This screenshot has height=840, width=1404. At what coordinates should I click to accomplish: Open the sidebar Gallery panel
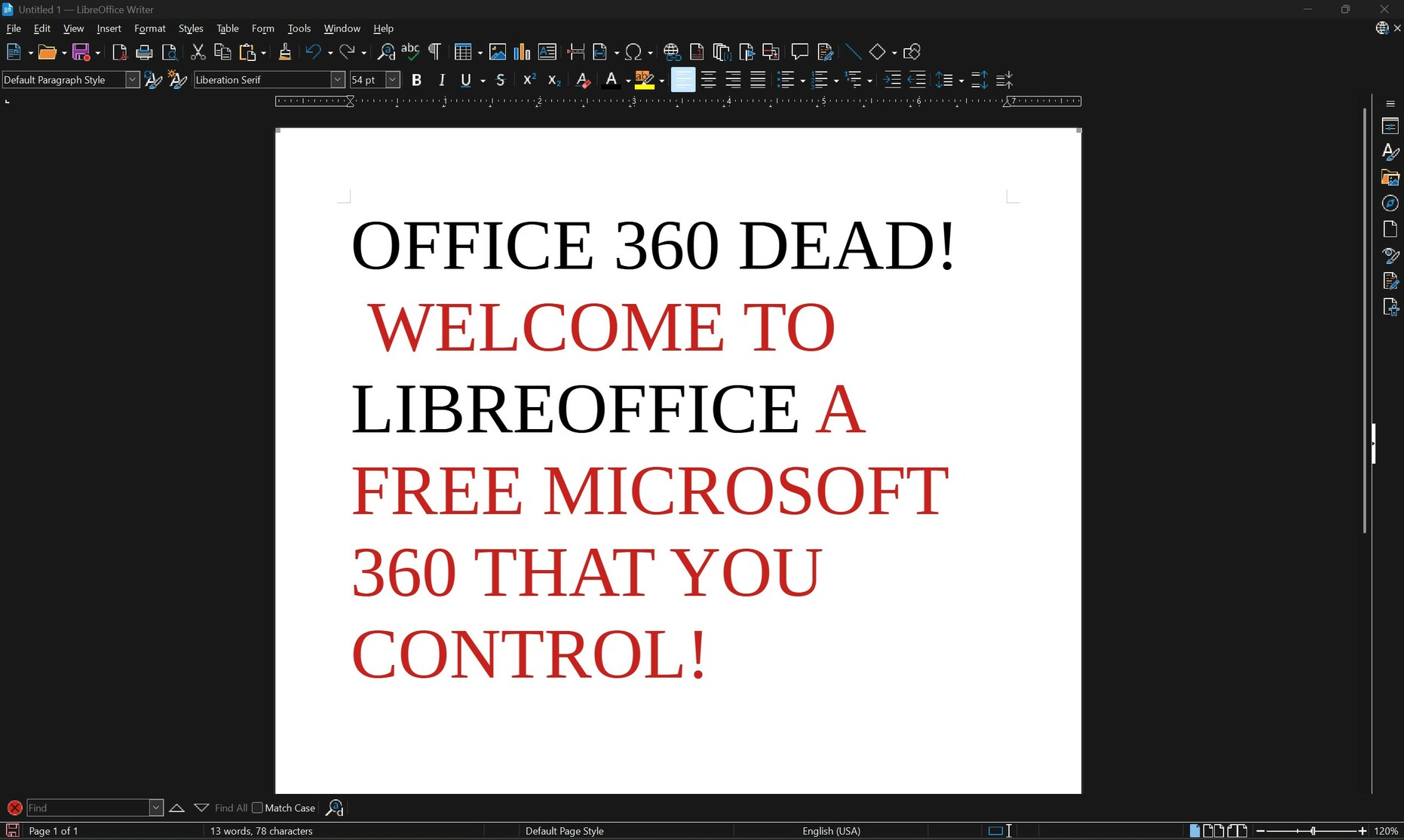(x=1390, y=178)
